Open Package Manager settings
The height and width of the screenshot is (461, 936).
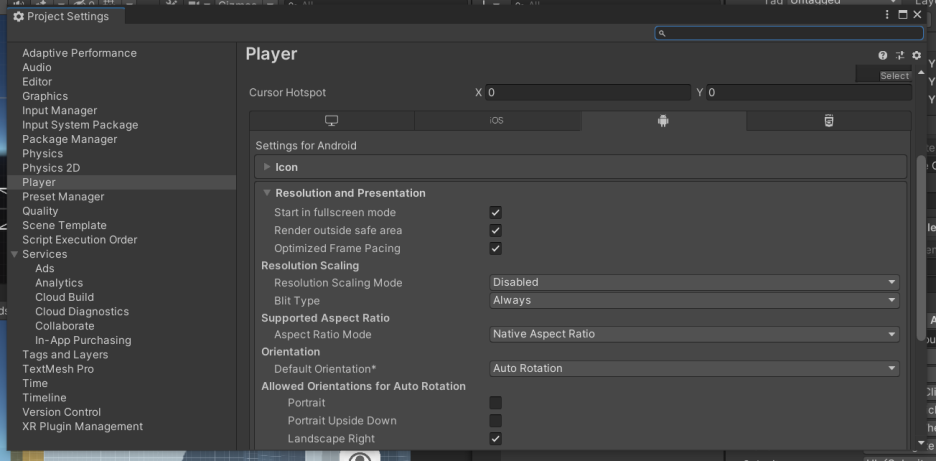pyautogui.click(x=70, y=139)
